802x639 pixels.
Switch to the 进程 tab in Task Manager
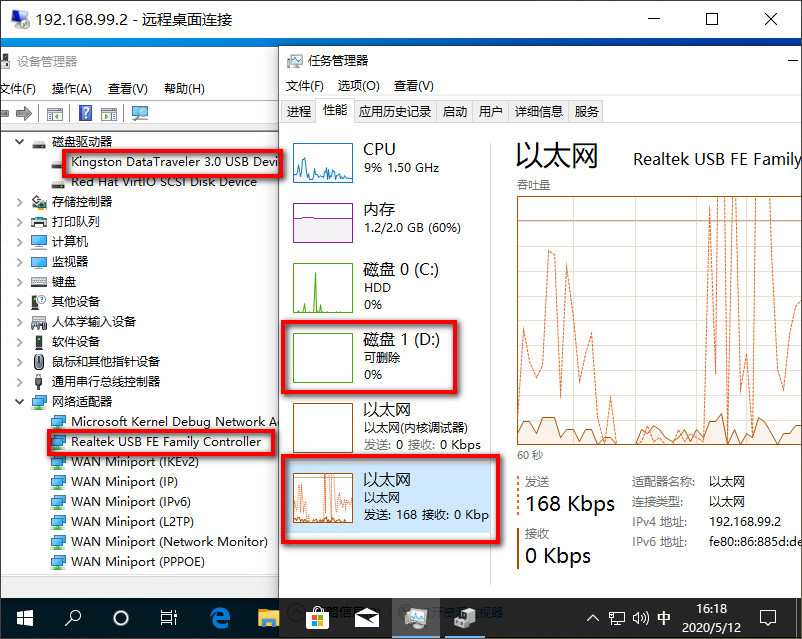point(299,111)
